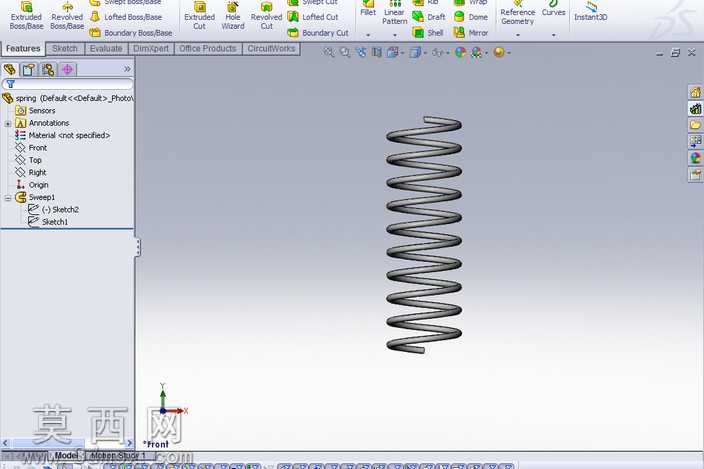Image resolution: width=704 pixels, height=469 pixels.
Task: Click the Hide/Show Items glasses icon
Action: (x=438, y=53)
